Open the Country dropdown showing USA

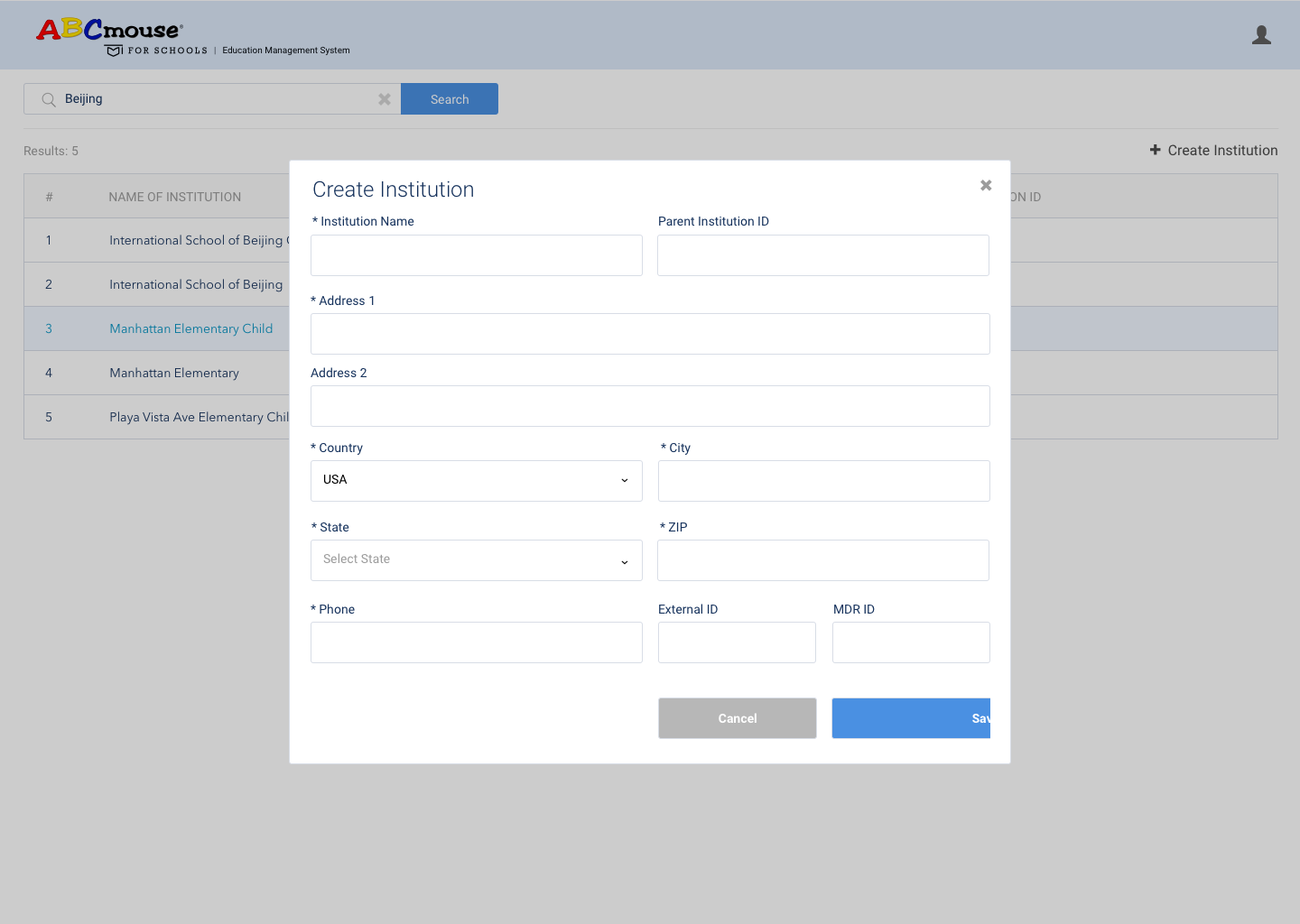[477, 481]
